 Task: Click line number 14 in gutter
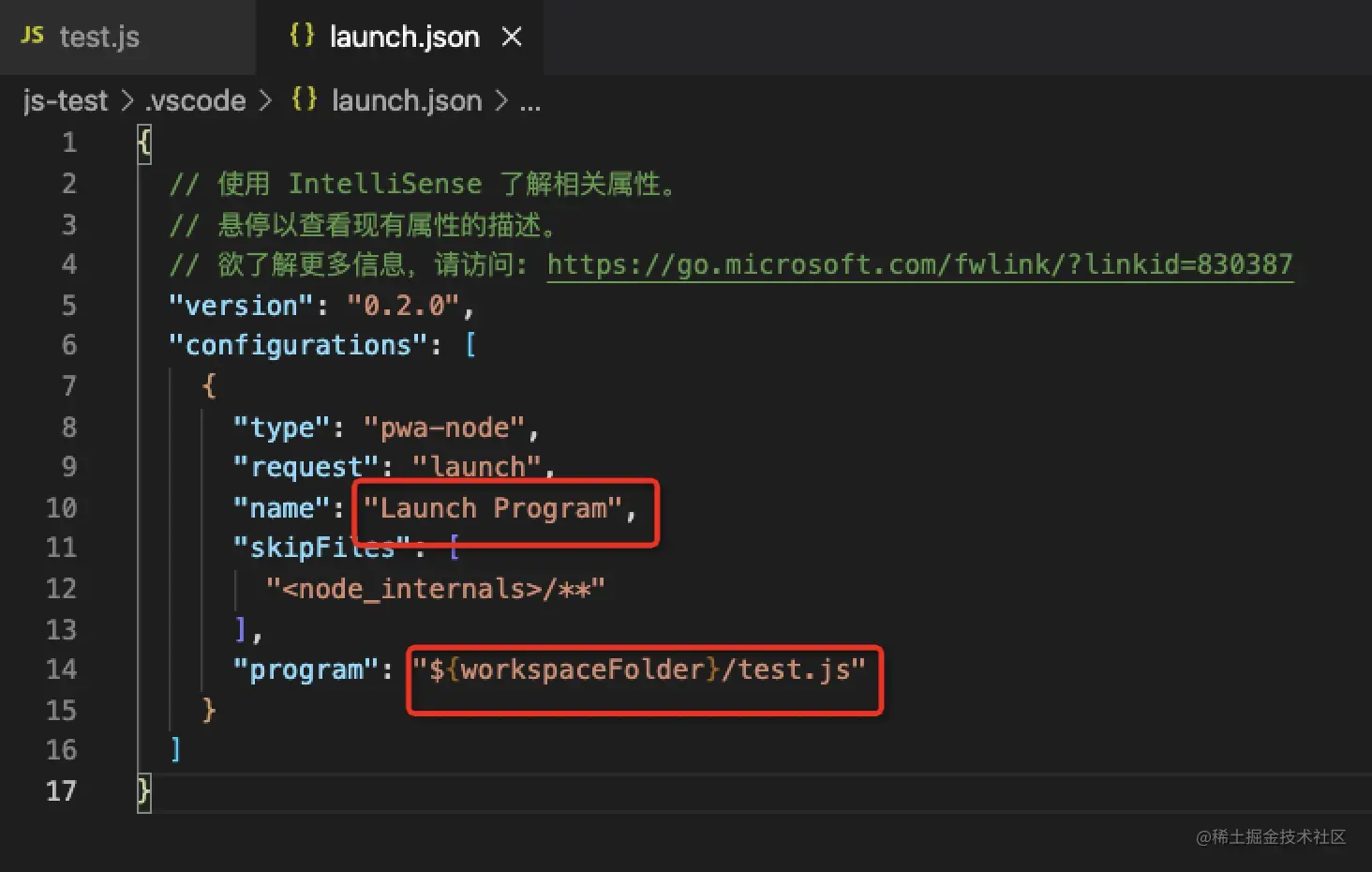point(62,669)
